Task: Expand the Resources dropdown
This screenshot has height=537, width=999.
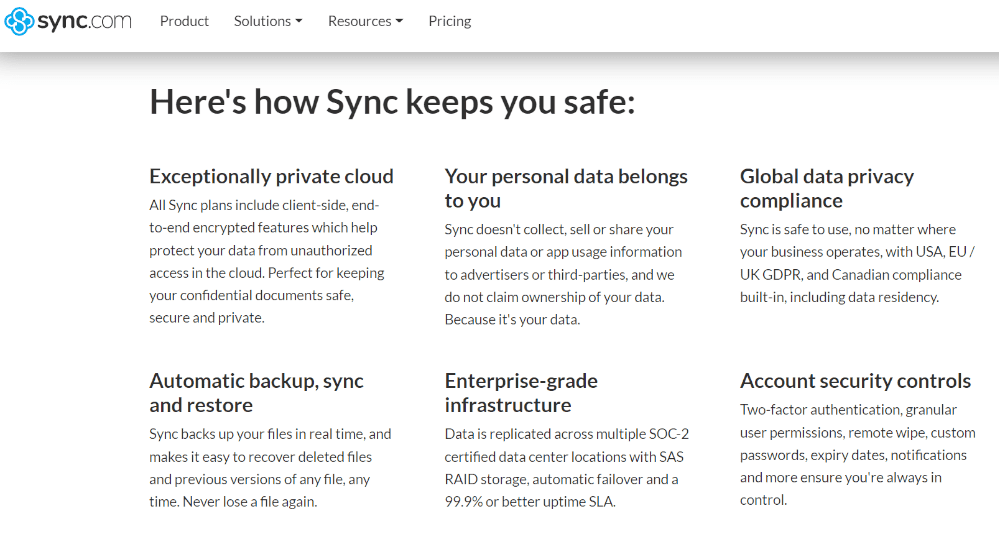Action: [x=365, y=21]
